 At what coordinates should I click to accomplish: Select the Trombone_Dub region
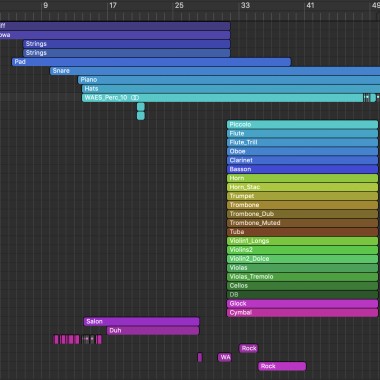pyautogui.click(x=302, y=214)
